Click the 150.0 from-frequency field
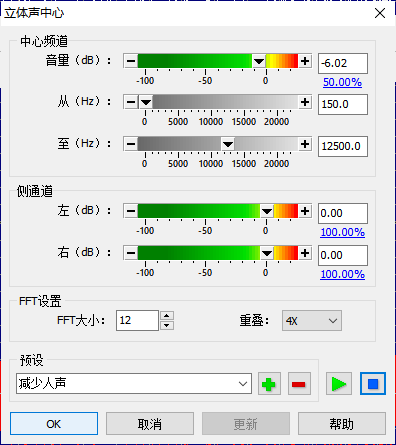 tap(343, 104)
